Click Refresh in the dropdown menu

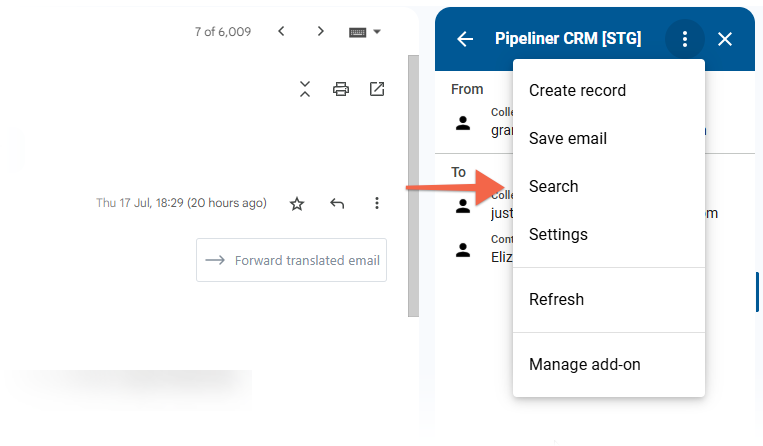(556, 299)
